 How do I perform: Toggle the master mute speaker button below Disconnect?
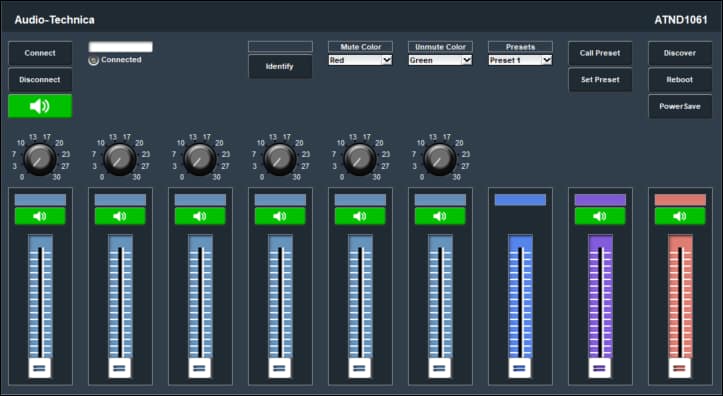coord(40,106)
